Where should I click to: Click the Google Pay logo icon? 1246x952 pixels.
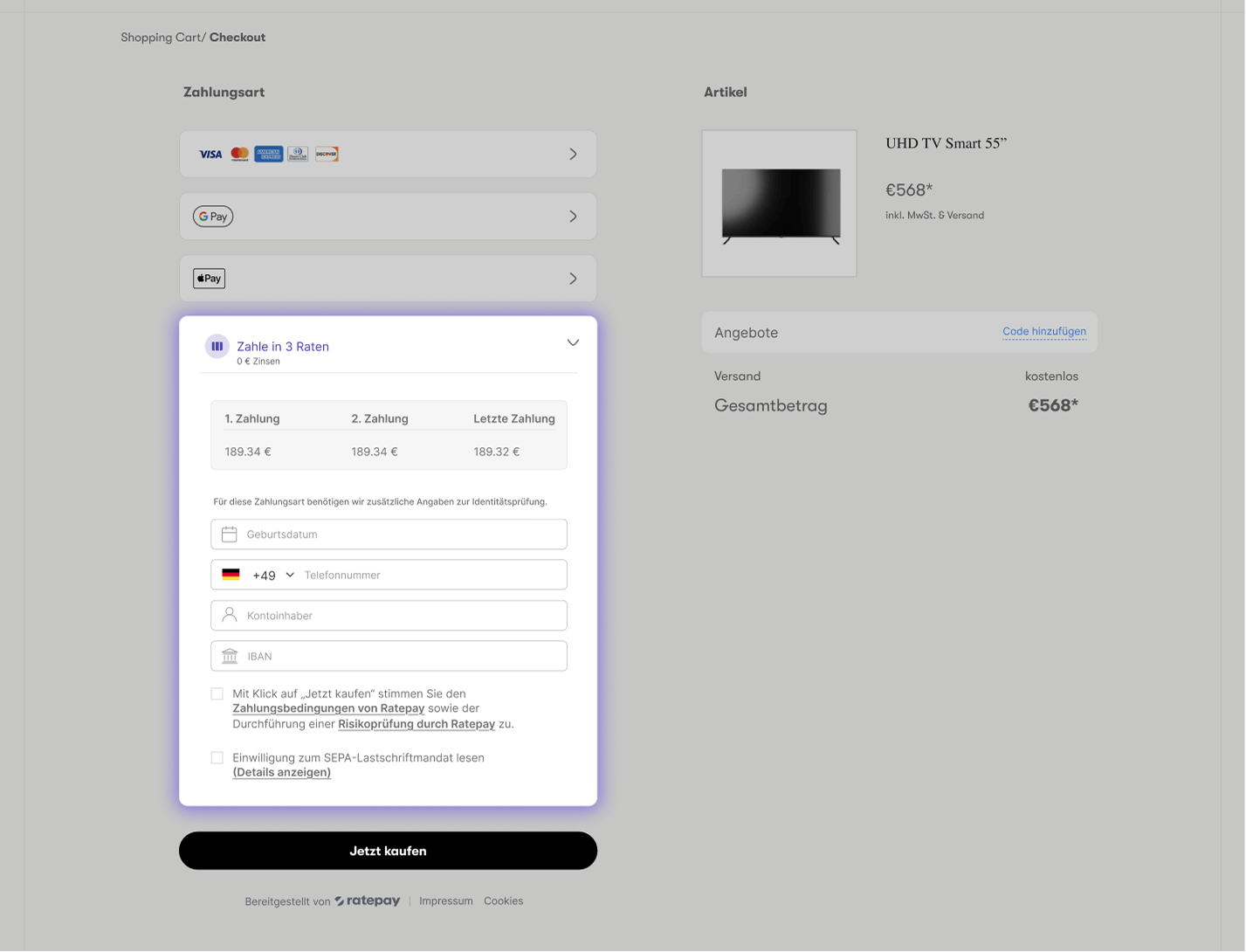coord(213,217)
